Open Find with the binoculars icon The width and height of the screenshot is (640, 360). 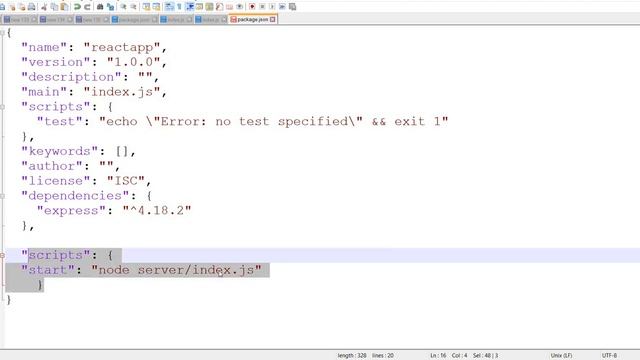[100, 7]
